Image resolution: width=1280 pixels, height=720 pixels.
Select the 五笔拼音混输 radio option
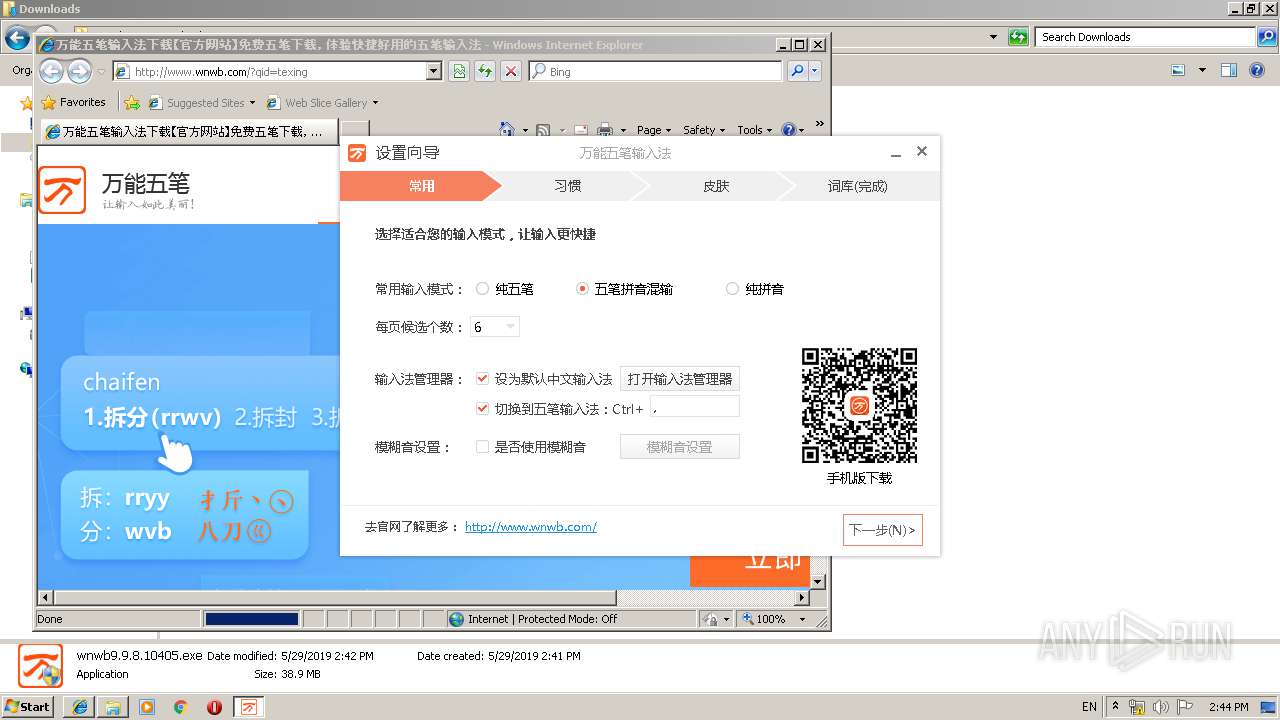click(x=582, y=289)
